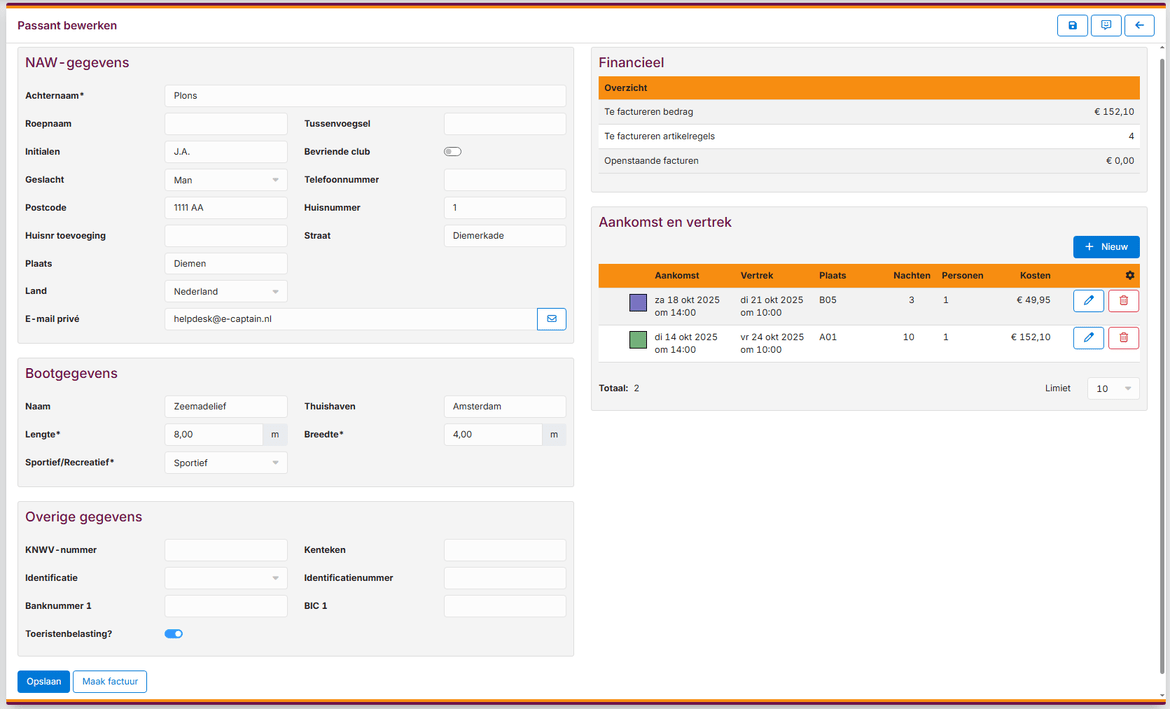Image resolution: width=1170 pixels, height=709 pixels.
Task: Click the Maak factuur button
Action: pyautogui.click(x=109, y=681)
